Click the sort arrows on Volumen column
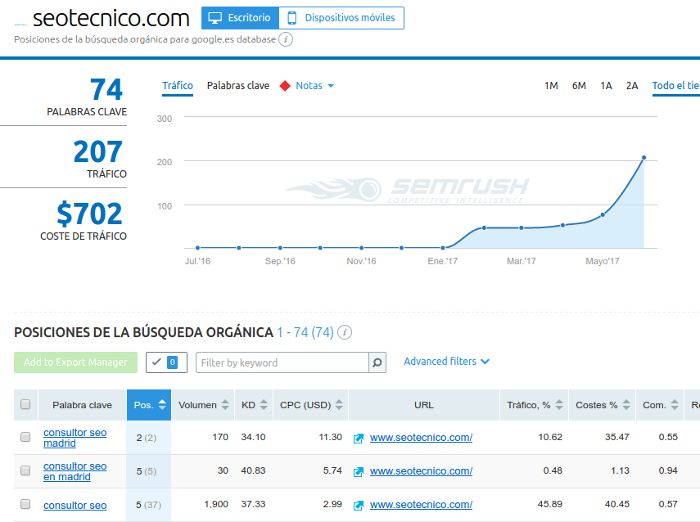Screen dimensions: 700x522 pyautogui.click(x=225, y=405)
